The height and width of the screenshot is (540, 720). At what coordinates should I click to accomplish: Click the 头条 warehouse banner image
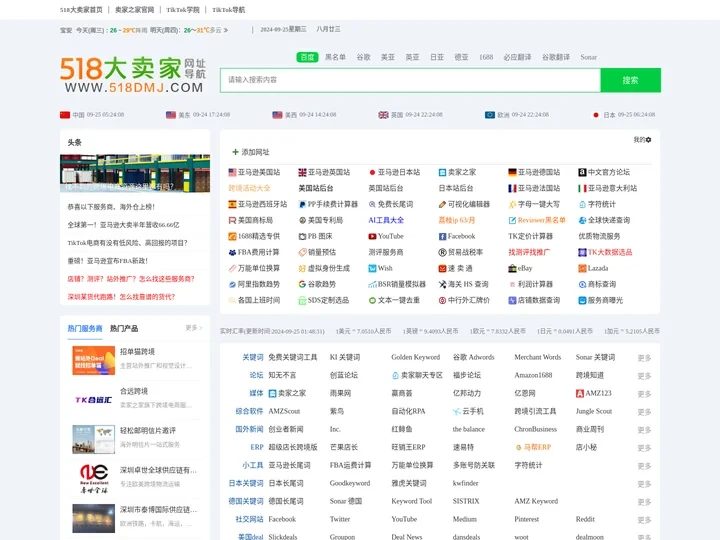point(135,173)
